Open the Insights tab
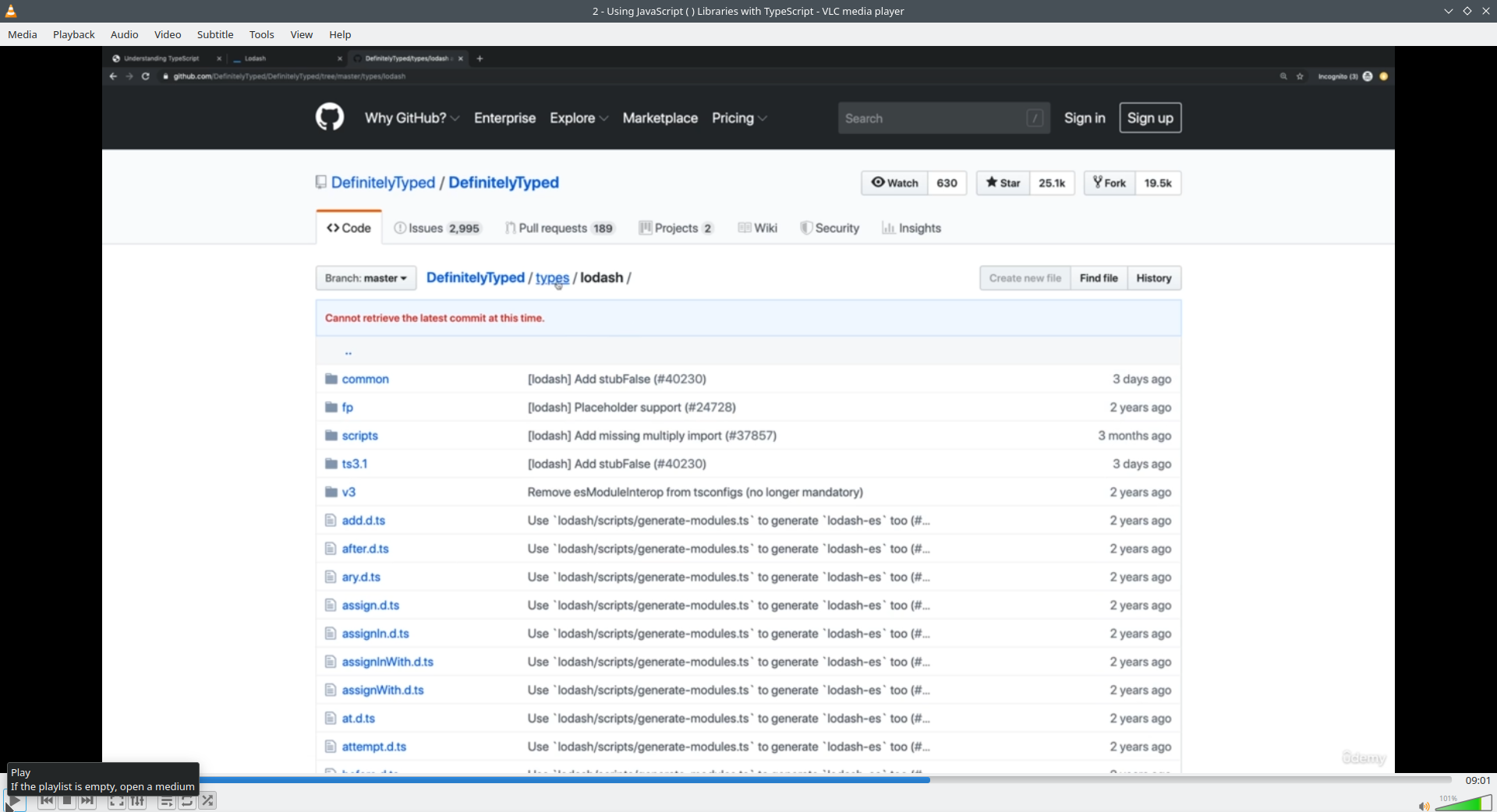The height and width of the screenshot is (812, 1497). (911, 228)
